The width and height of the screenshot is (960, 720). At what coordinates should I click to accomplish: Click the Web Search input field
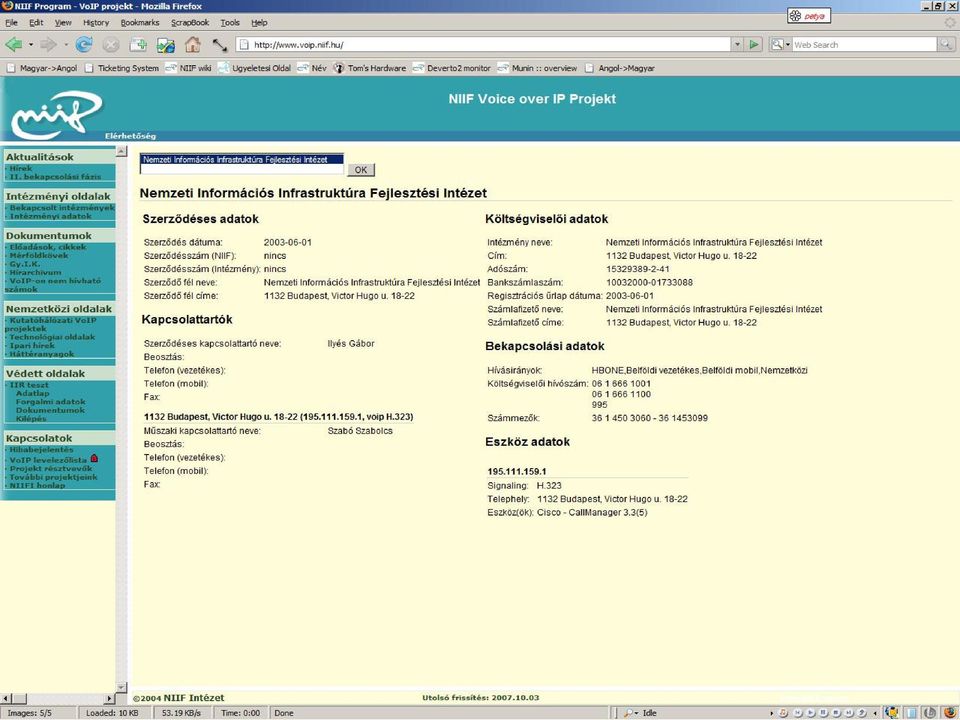coord(864,45)
